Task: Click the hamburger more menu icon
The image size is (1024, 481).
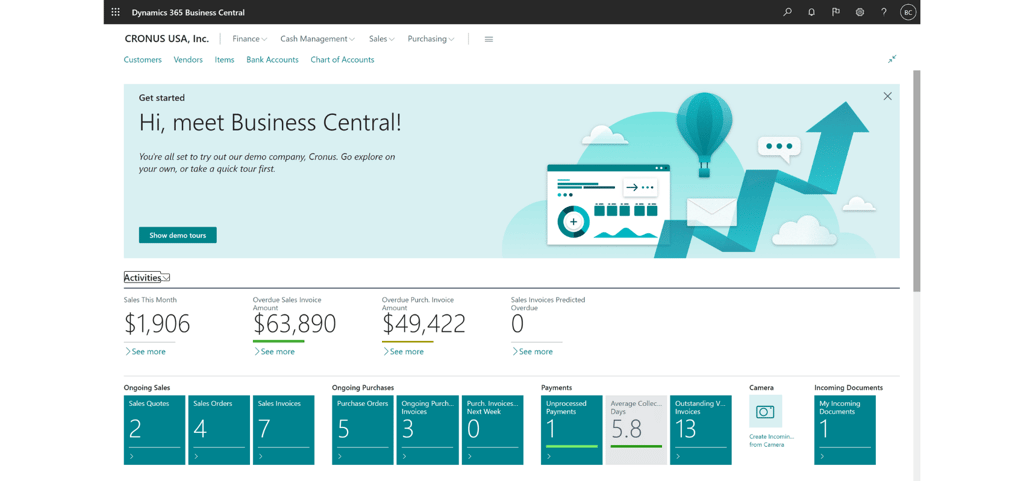Action: click(x=488, y=39)
